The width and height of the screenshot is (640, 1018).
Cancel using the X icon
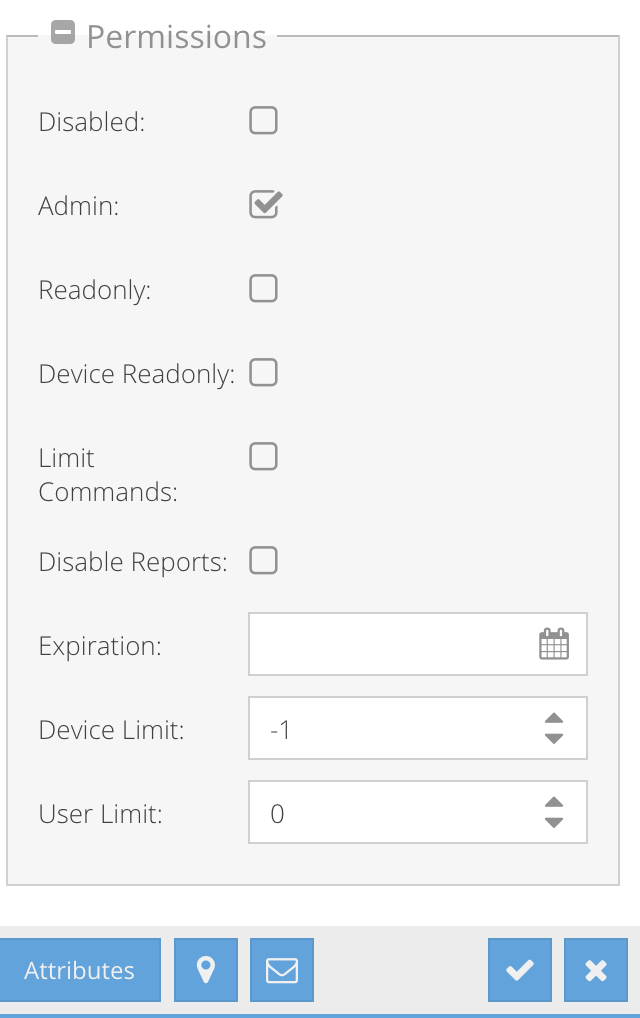click(x=596, y=969)
